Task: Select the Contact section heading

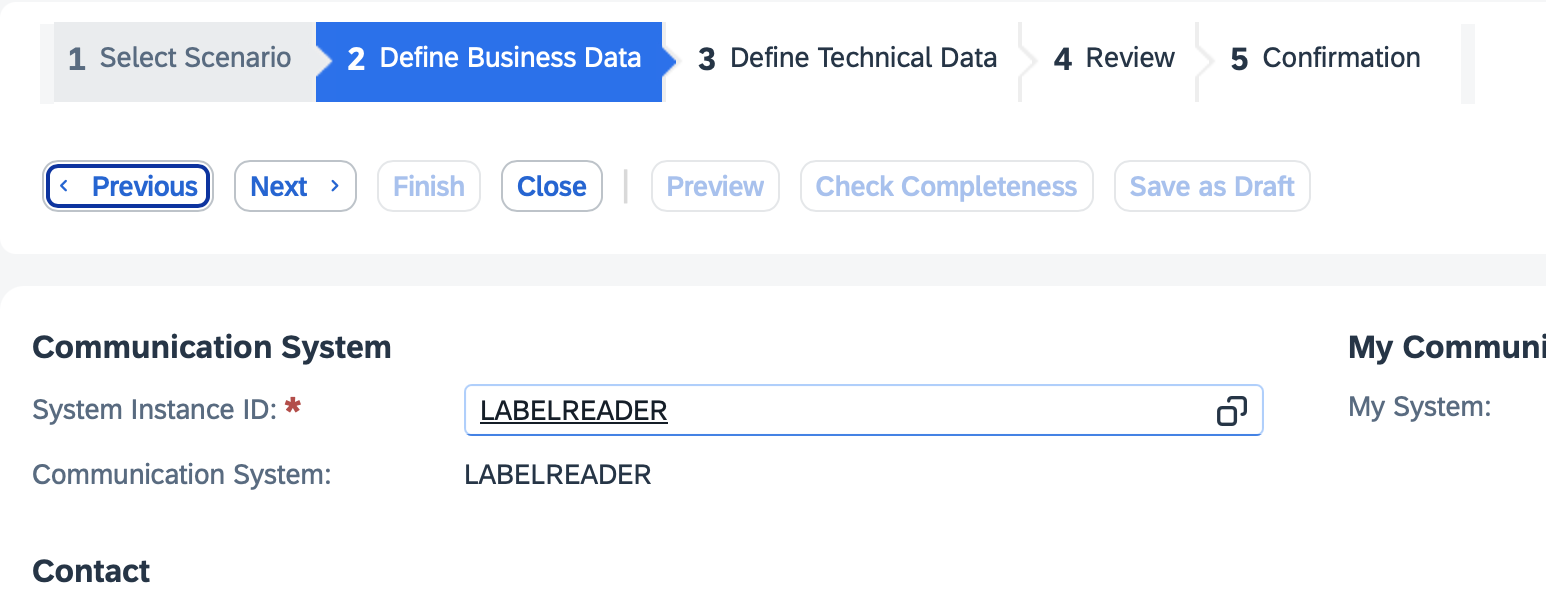Action: click(91, 571)
